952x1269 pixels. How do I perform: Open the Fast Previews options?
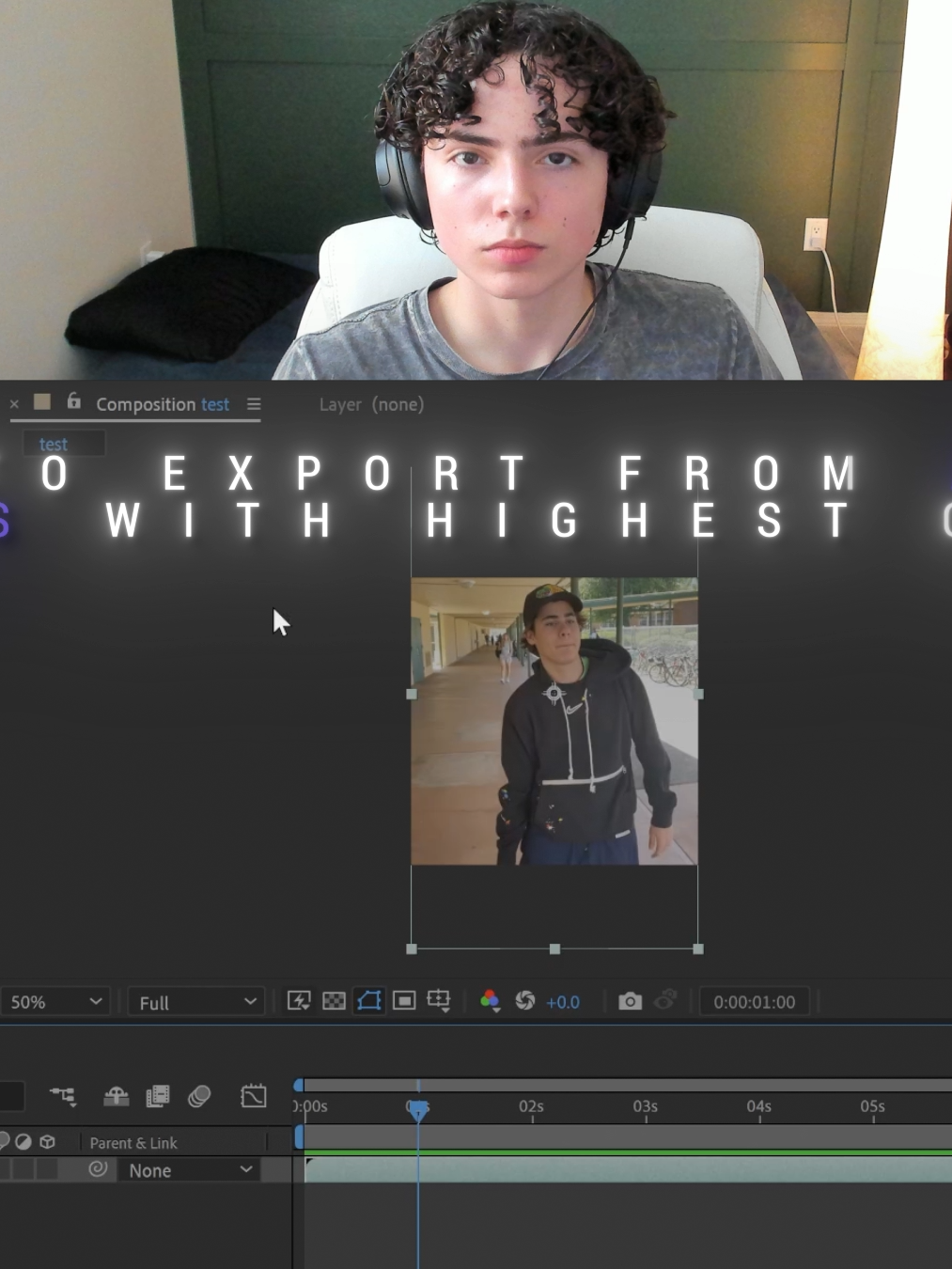point(298,1001)
